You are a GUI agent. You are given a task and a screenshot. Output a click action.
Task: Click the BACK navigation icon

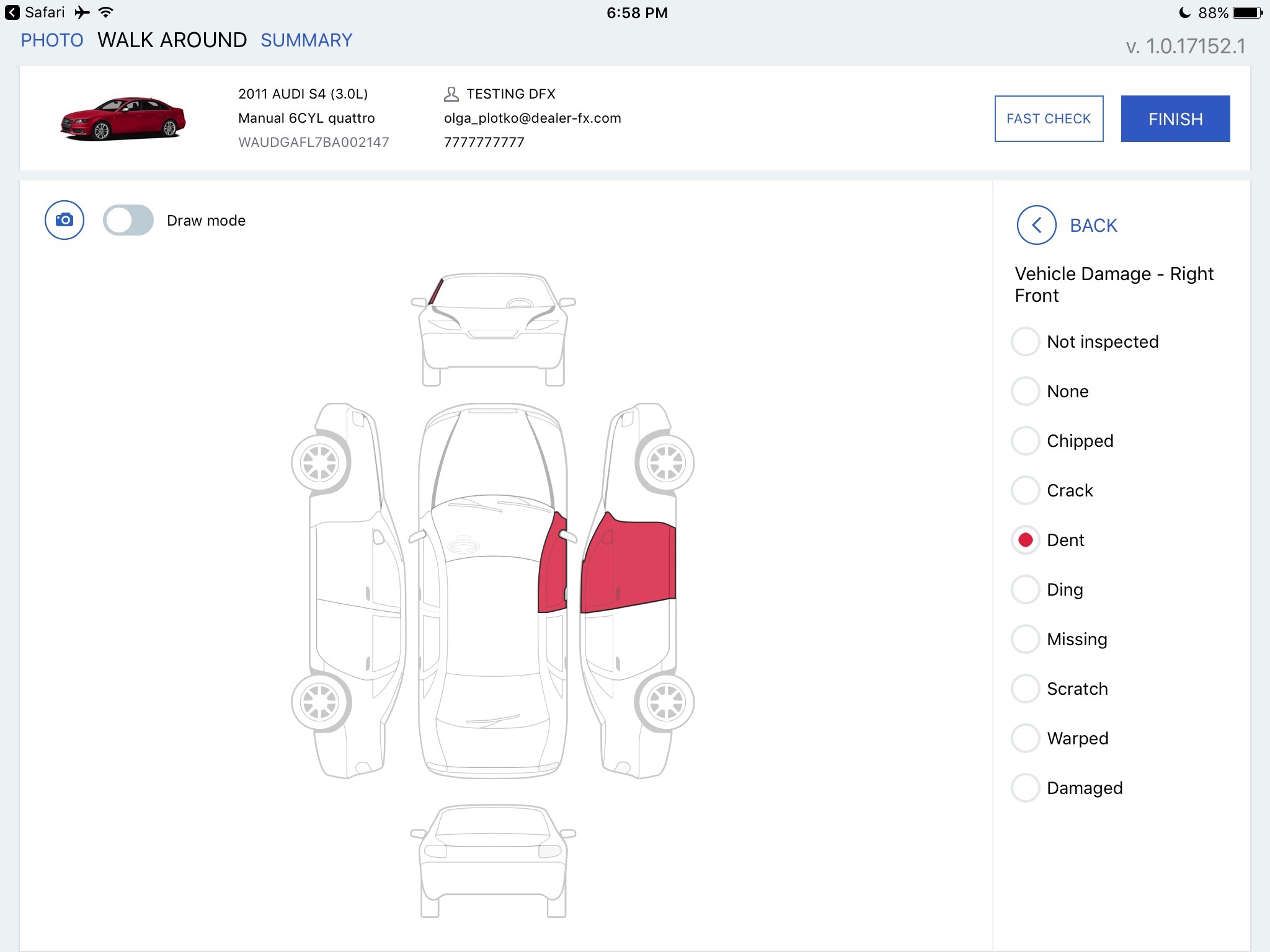pyautogui.click(x=1034, y=225)
